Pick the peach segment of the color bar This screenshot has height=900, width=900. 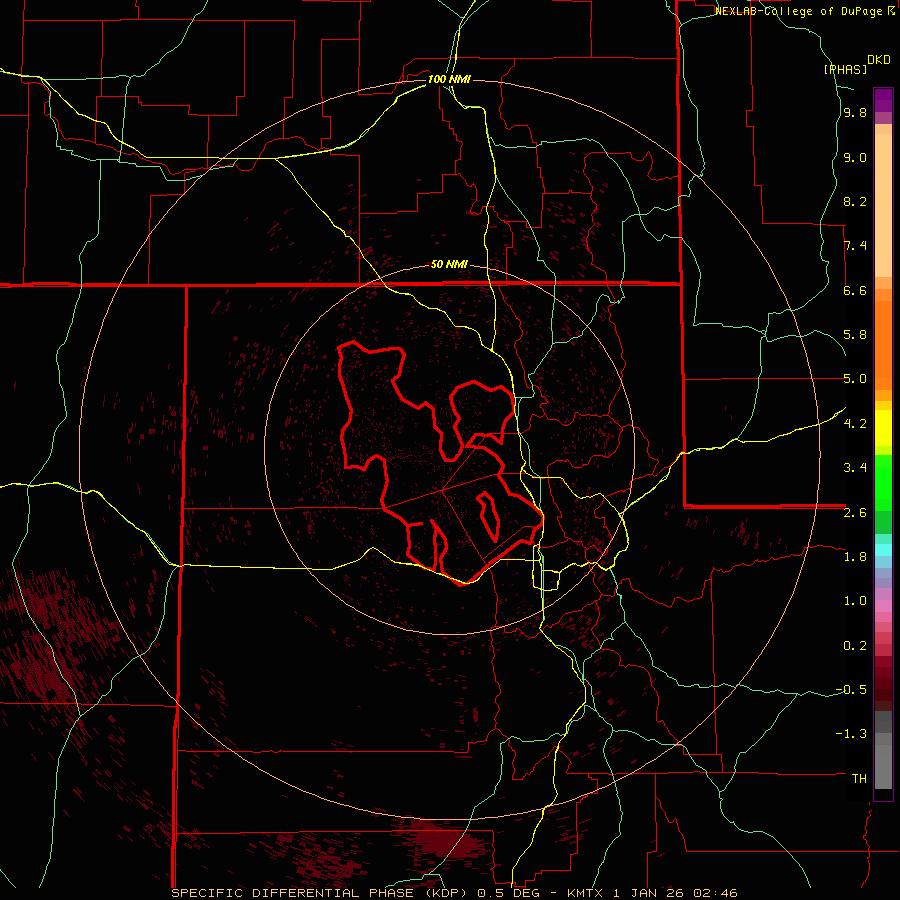pyautogui.click(x=883, y=205)
